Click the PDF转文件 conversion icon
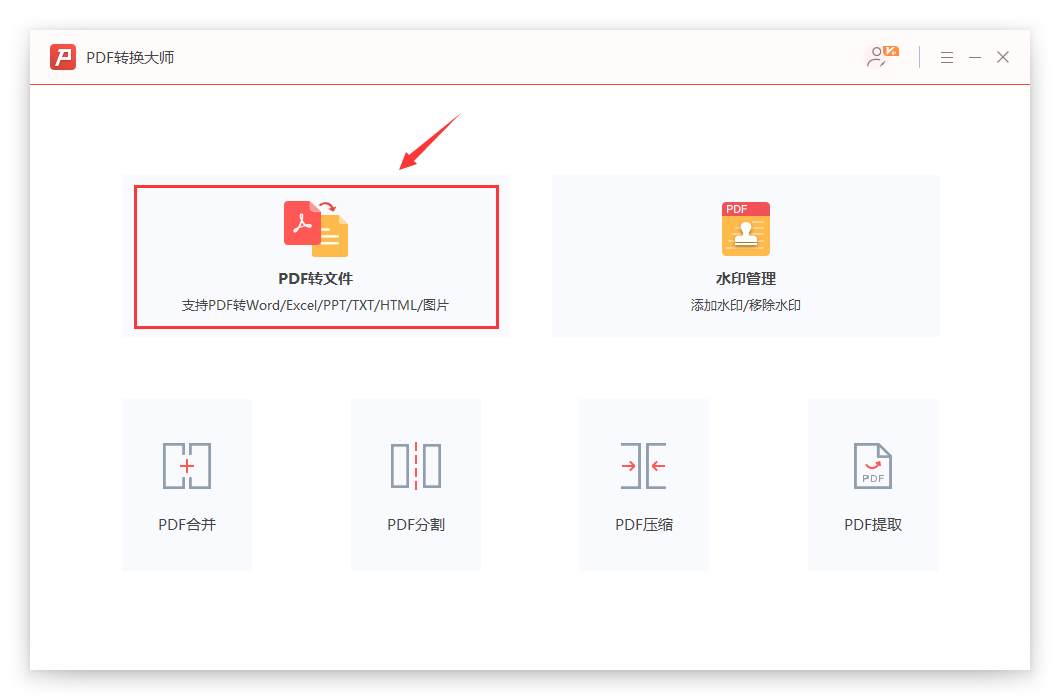Screen dimensions: 1060x700 click(x=316, y=228)
